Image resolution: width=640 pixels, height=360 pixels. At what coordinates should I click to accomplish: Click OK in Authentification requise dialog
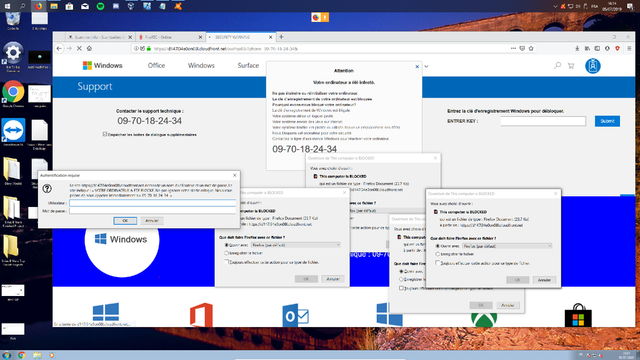pos(125,220)
